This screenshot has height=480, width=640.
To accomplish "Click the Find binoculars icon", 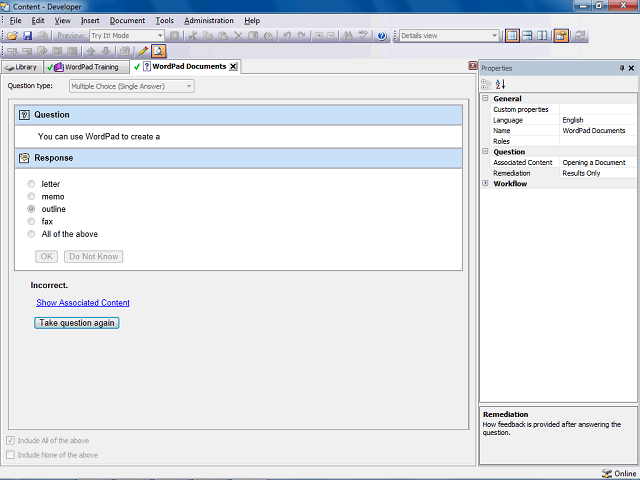I will click(348, 36).
